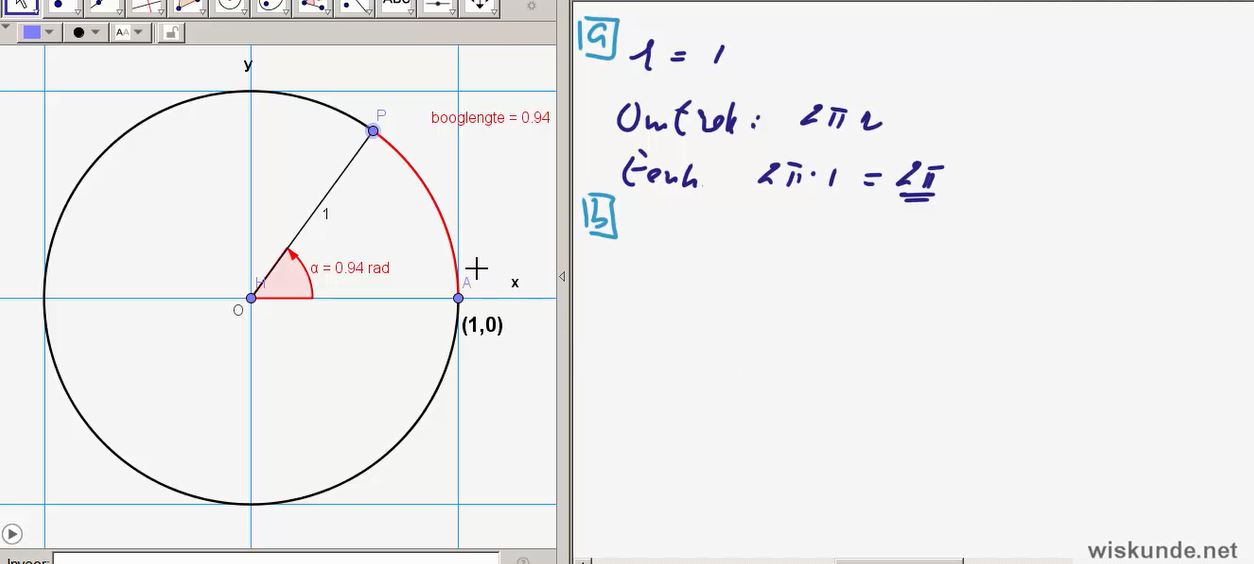
Task: Open the AA label dropdown arrow
Action: [x=139, y=32]
